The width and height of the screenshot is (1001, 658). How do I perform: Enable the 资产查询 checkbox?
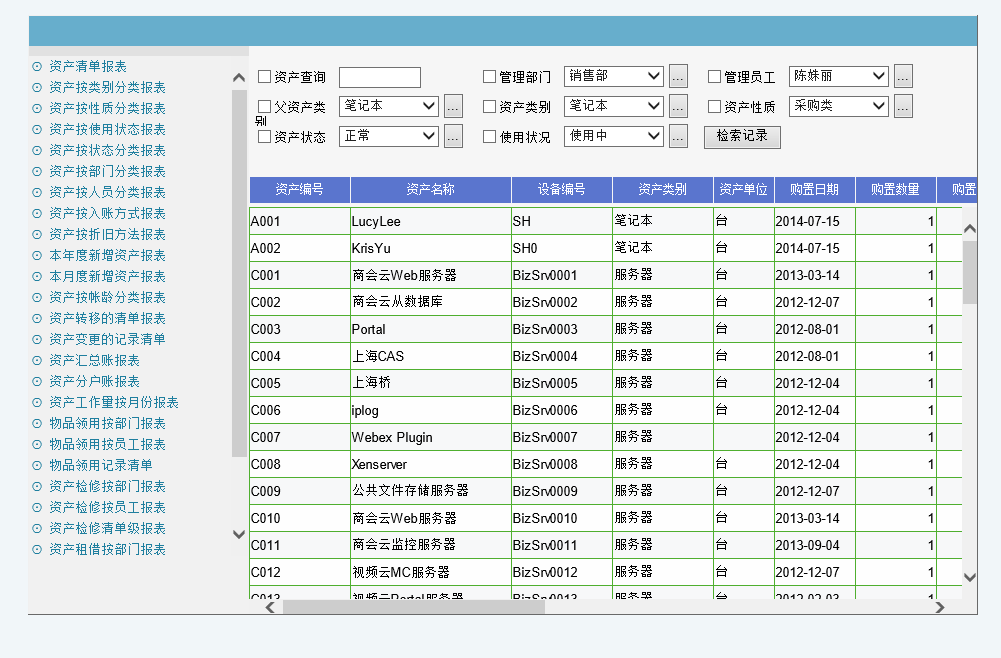pos(265,77)
